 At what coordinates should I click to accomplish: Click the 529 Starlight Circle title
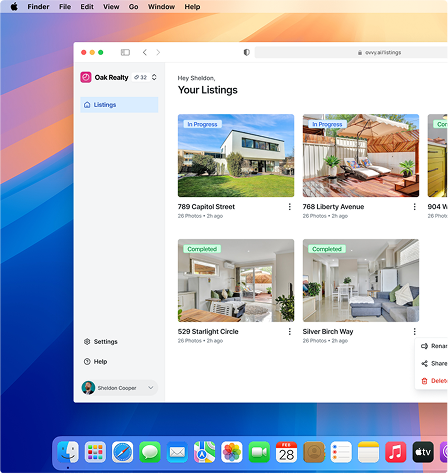208,332
